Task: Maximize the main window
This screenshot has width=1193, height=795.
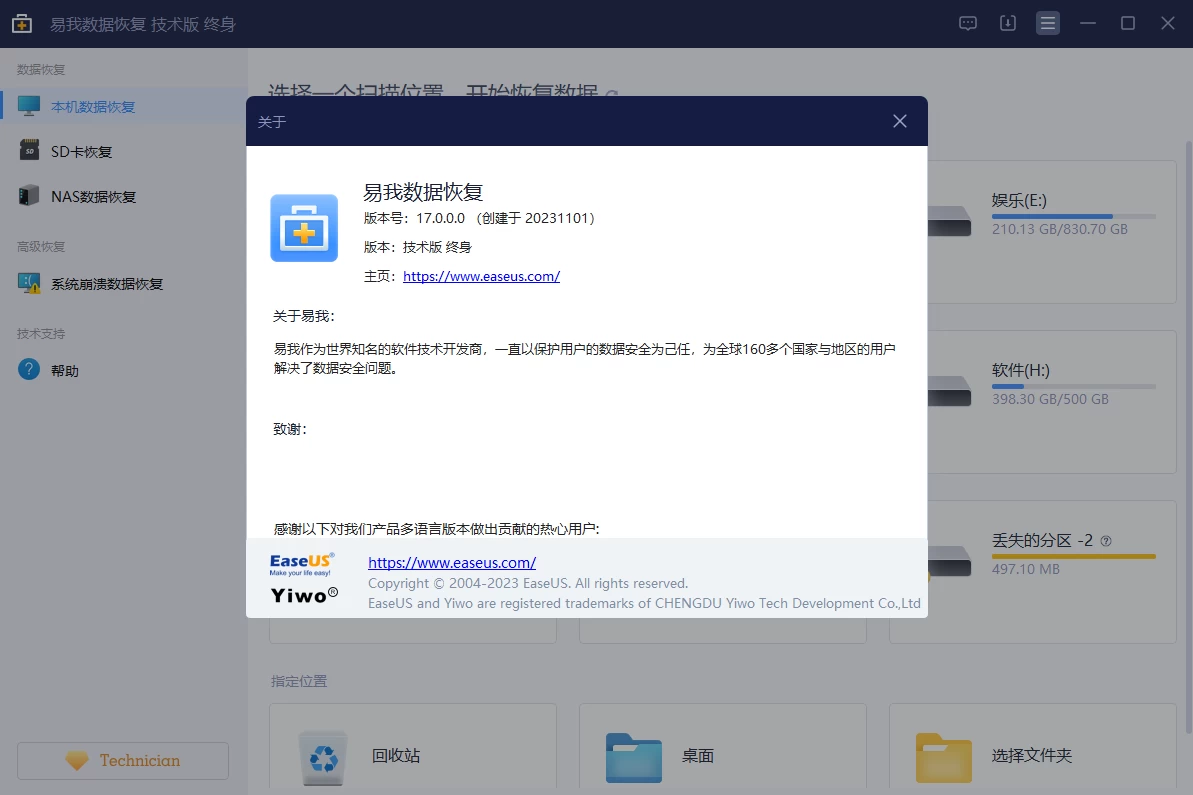Action: (1128, 24)
